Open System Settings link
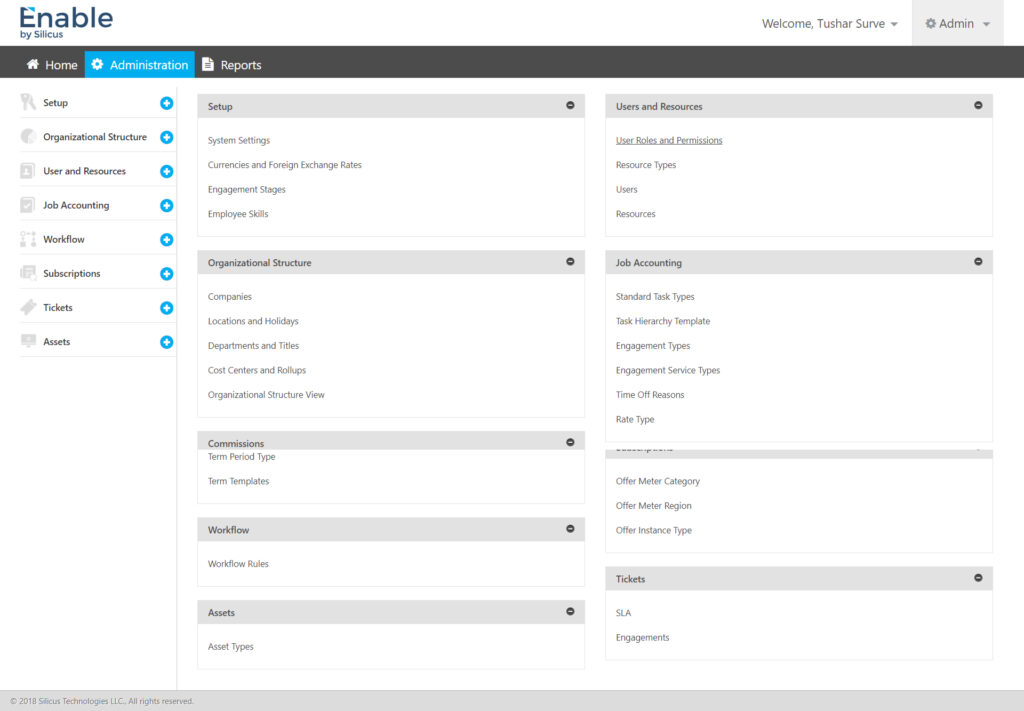 pyautogui.click(x=238, y=140)
